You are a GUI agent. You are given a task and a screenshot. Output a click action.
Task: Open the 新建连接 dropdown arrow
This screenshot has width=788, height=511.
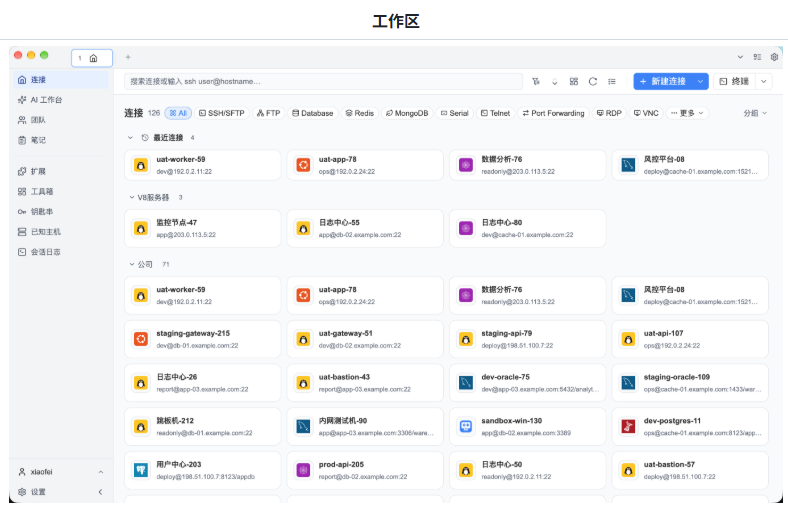700,81
